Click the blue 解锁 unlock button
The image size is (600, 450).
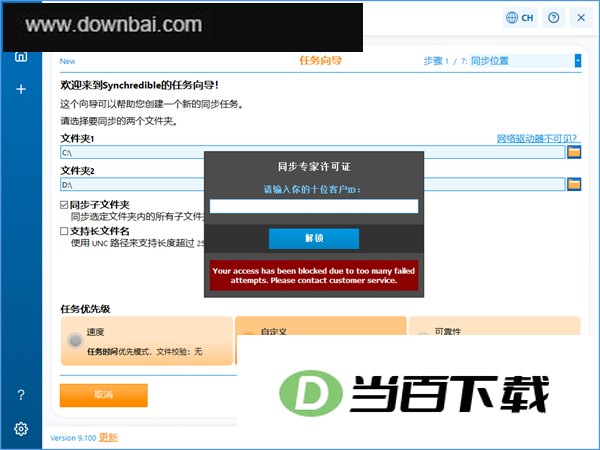[314, 238]
